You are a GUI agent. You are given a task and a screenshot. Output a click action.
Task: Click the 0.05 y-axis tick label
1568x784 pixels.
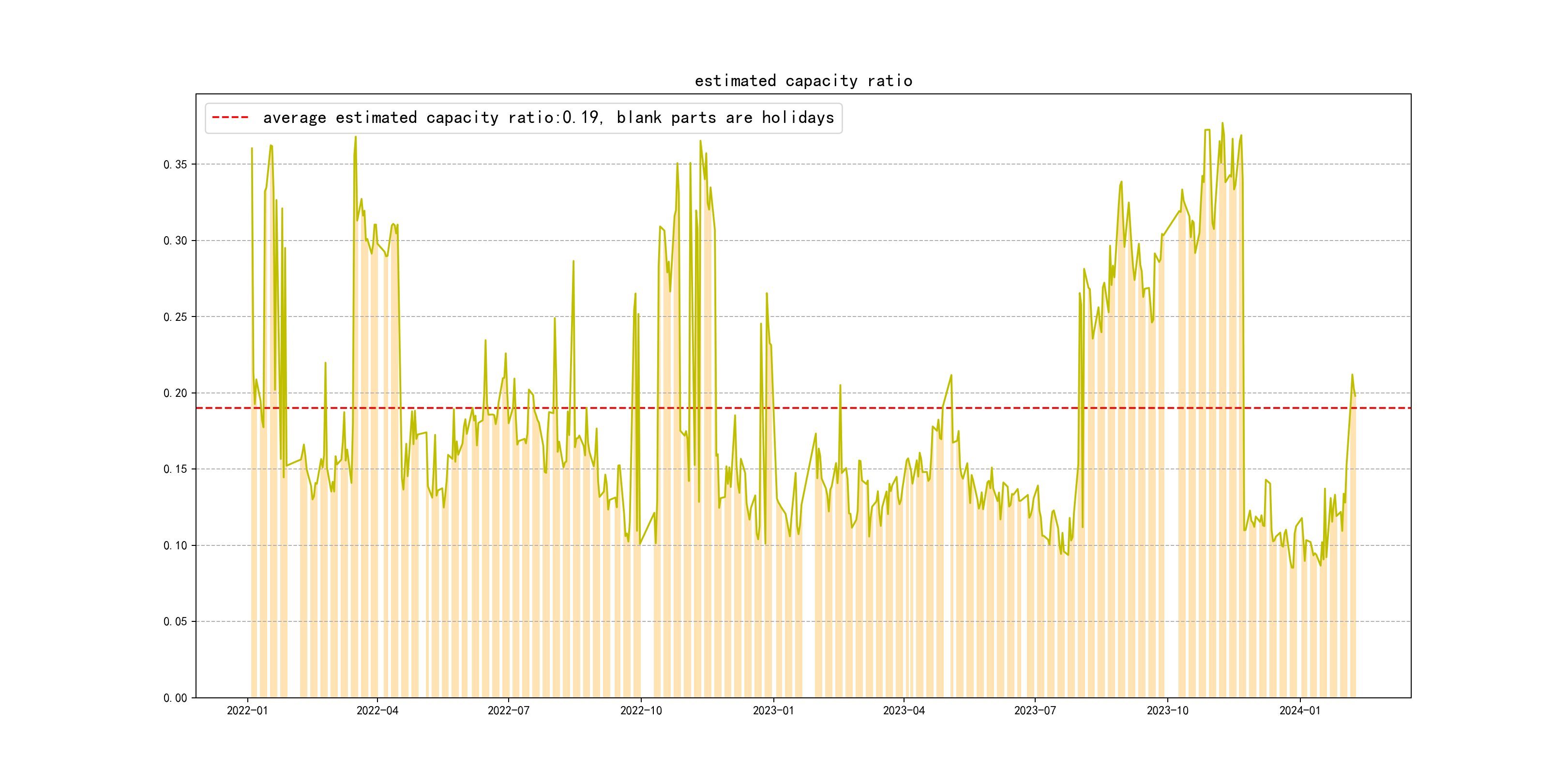pos(175,621)
